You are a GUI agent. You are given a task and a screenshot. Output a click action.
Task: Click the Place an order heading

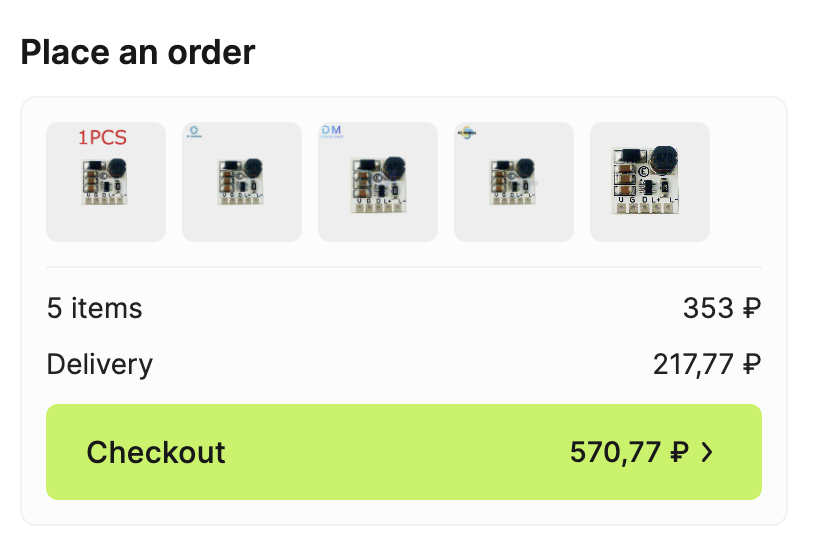[x=138, y=52]
